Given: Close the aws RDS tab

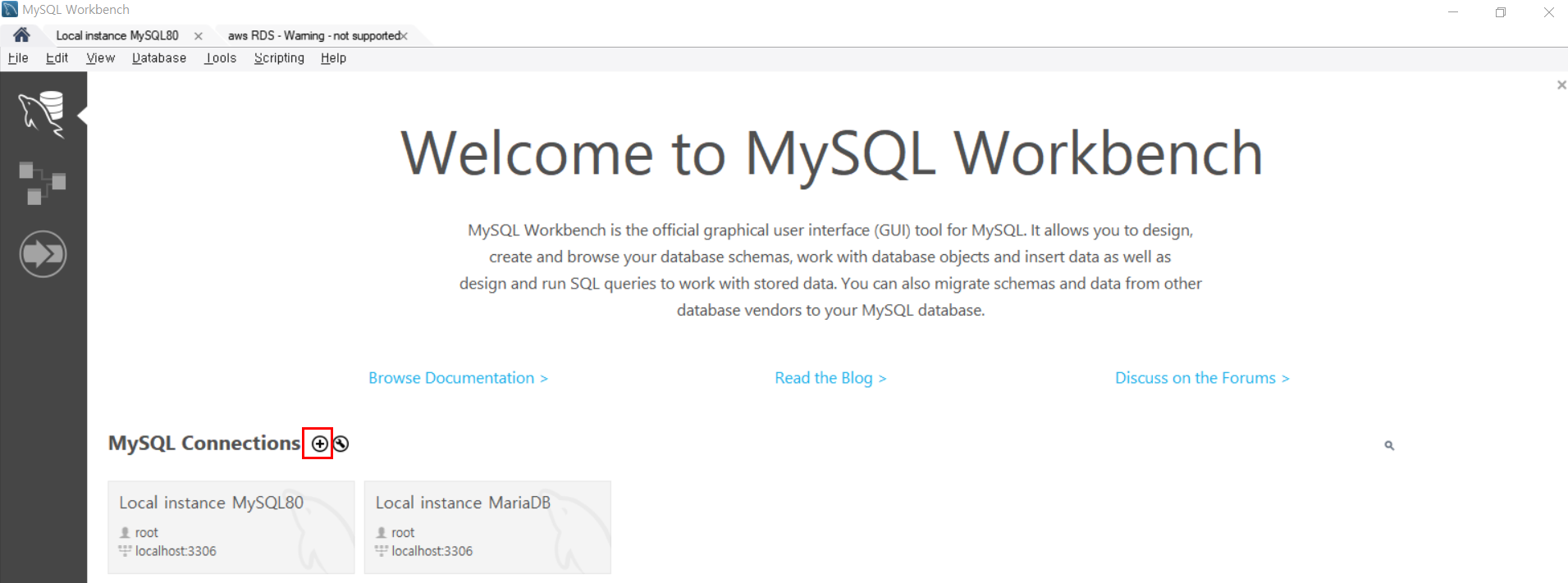Looking at the screenshot, I should pos(404,36).
